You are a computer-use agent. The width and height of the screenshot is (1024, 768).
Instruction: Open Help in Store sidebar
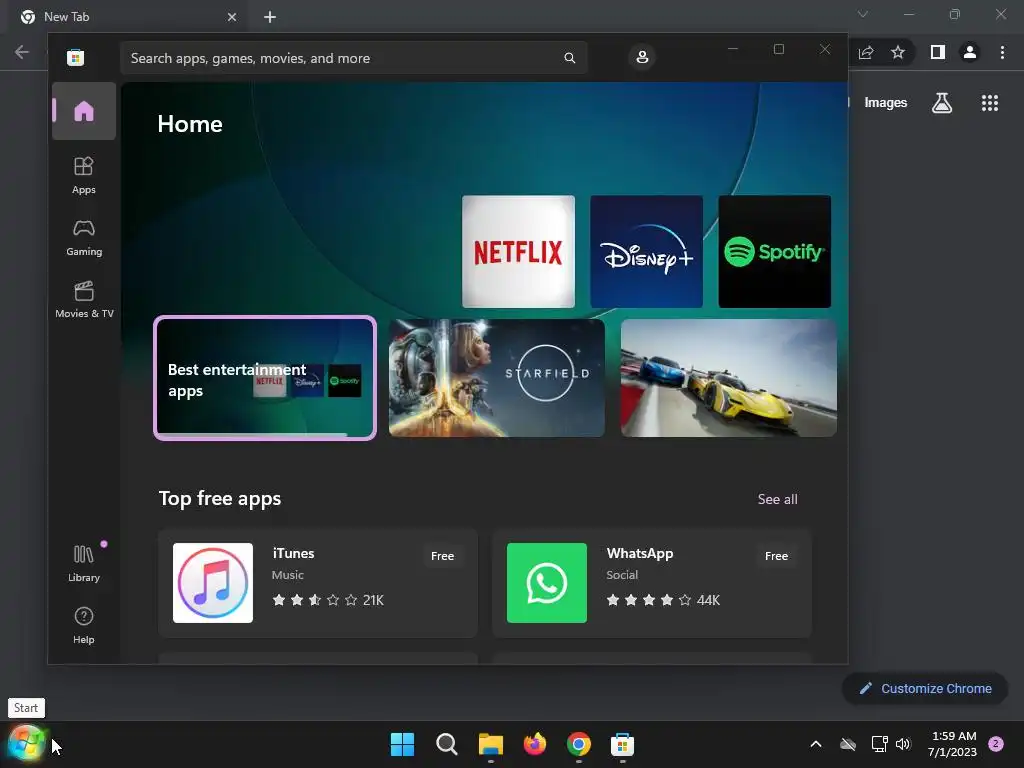pyautogui.click(x=84, y=626)
